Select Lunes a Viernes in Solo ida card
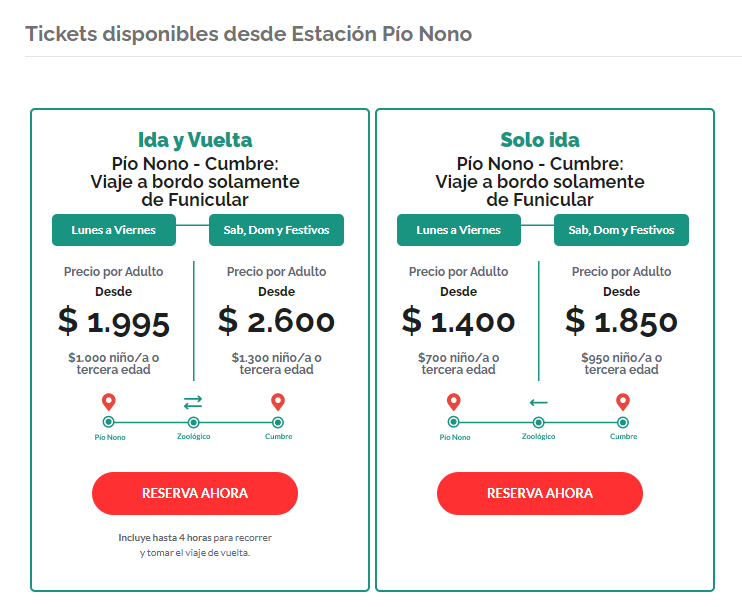The height and width of the screenshot is (607, 742). 458,230
